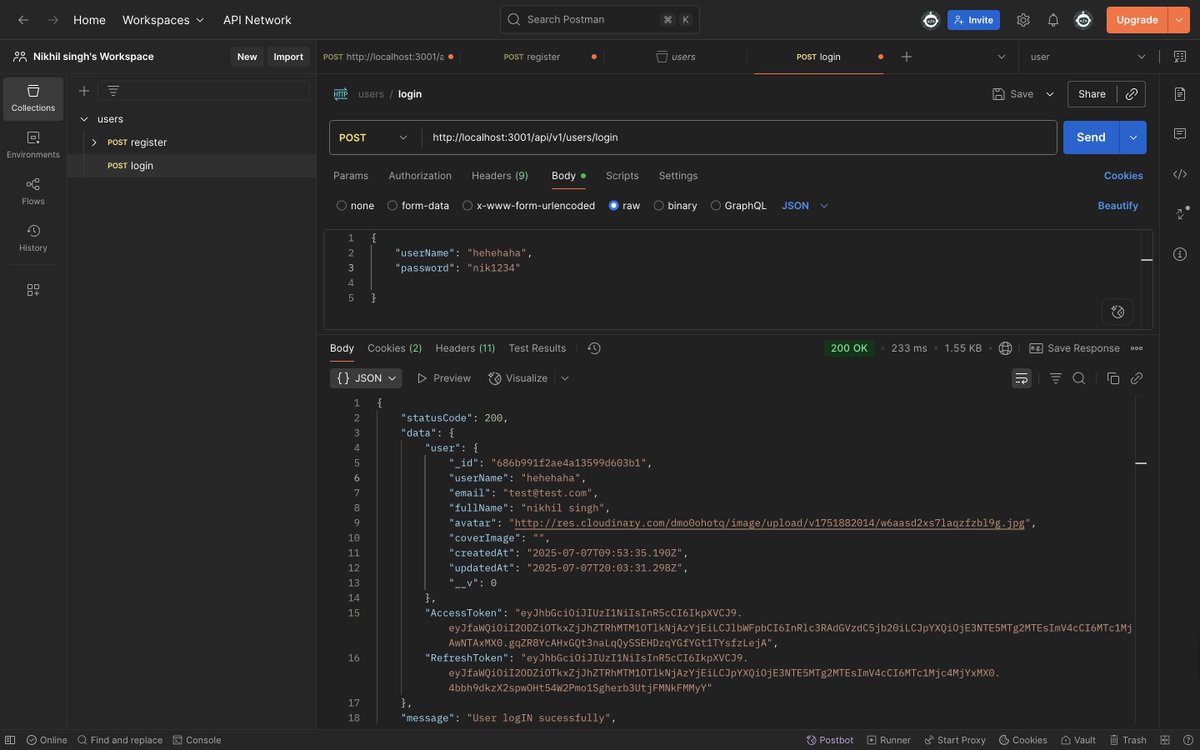1200x750 pixels.
Task: Click the Postbot icon in body editor
Action: 1117,311
